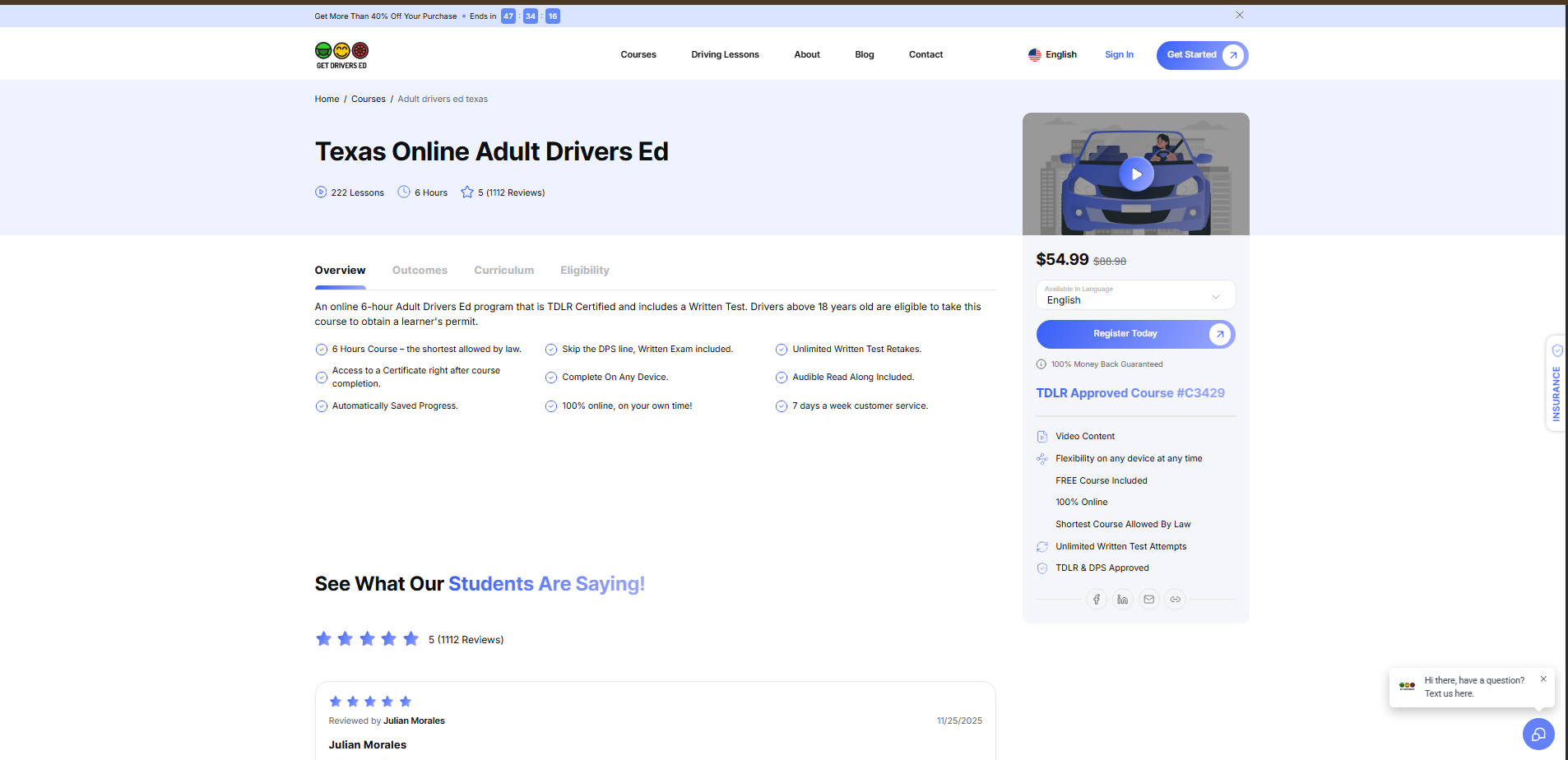The width and height of the screenshot is (1568, 760).
Task: Click the Flexibility on any device icon
Action: coord(1042,459)
